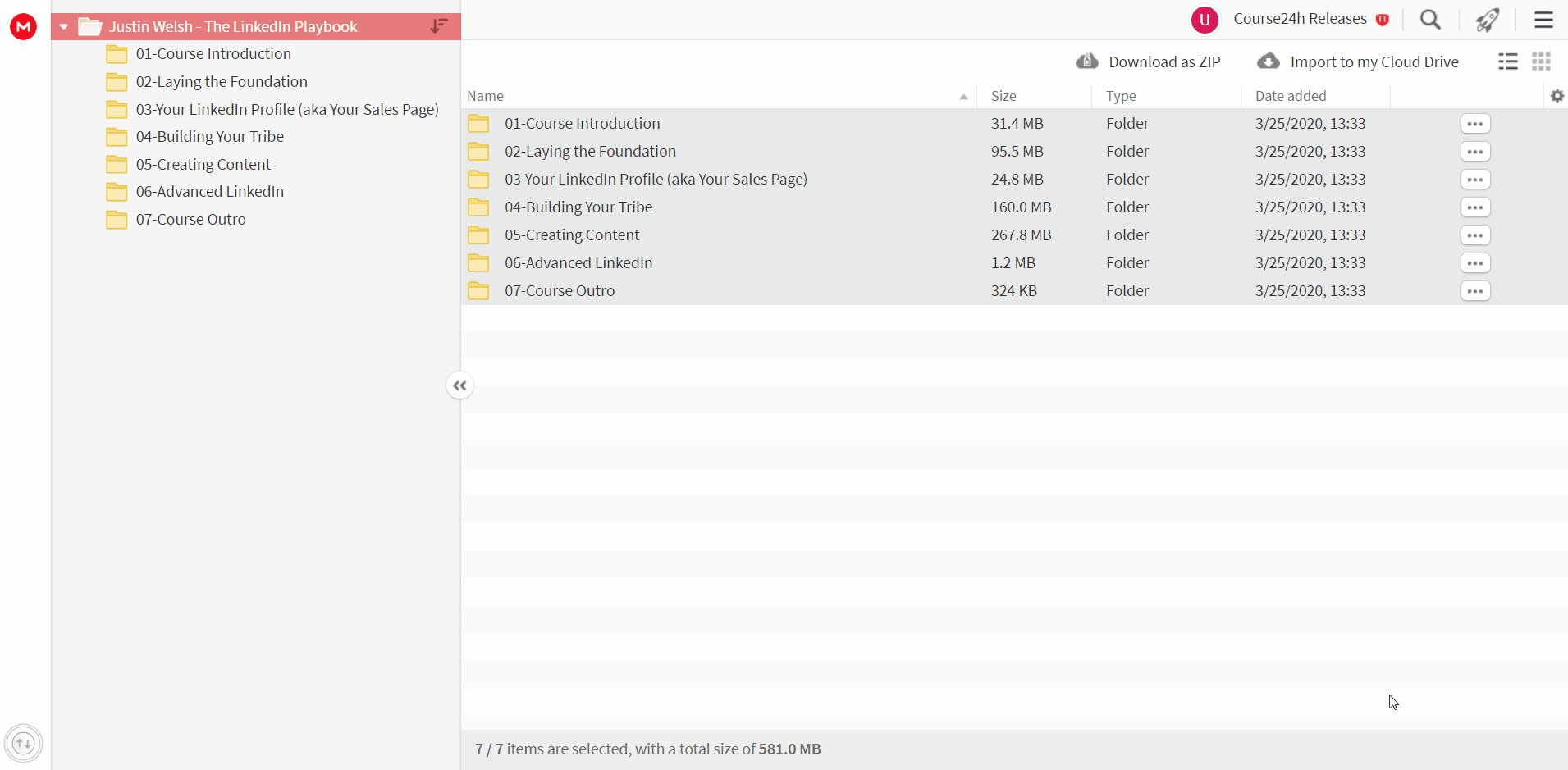The width and height of the screenshot is (1568, 770).
Task: Open options menu for 07-Course Outro row
Action: tap(1475, 291)
